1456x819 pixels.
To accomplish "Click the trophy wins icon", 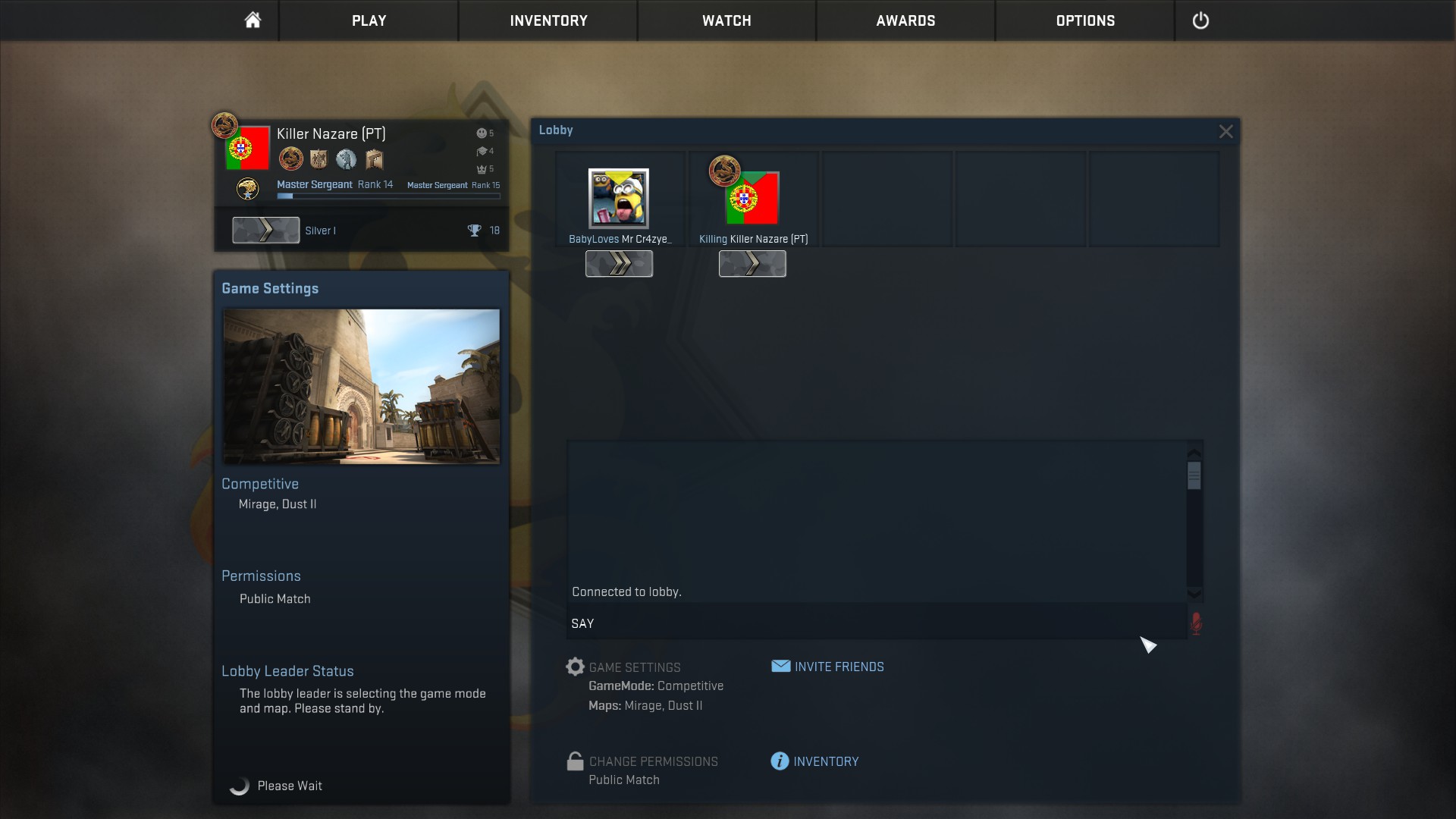I will [474, 231].
